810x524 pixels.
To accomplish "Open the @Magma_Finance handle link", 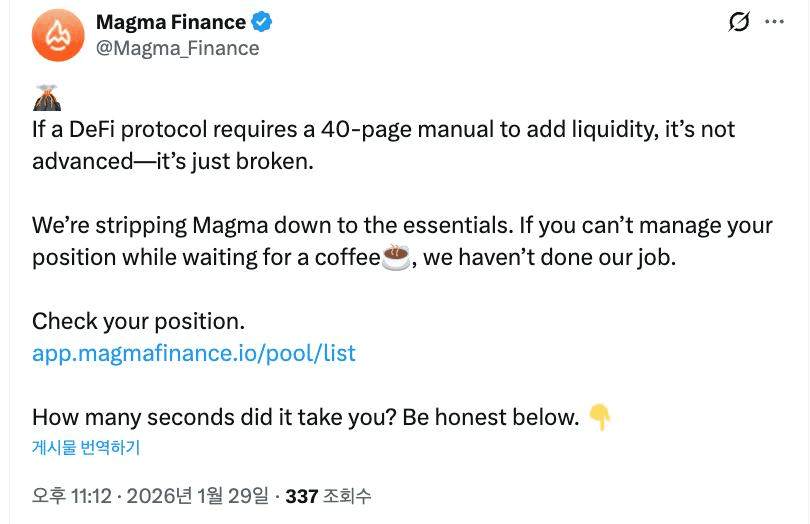I will click(177, 48).
